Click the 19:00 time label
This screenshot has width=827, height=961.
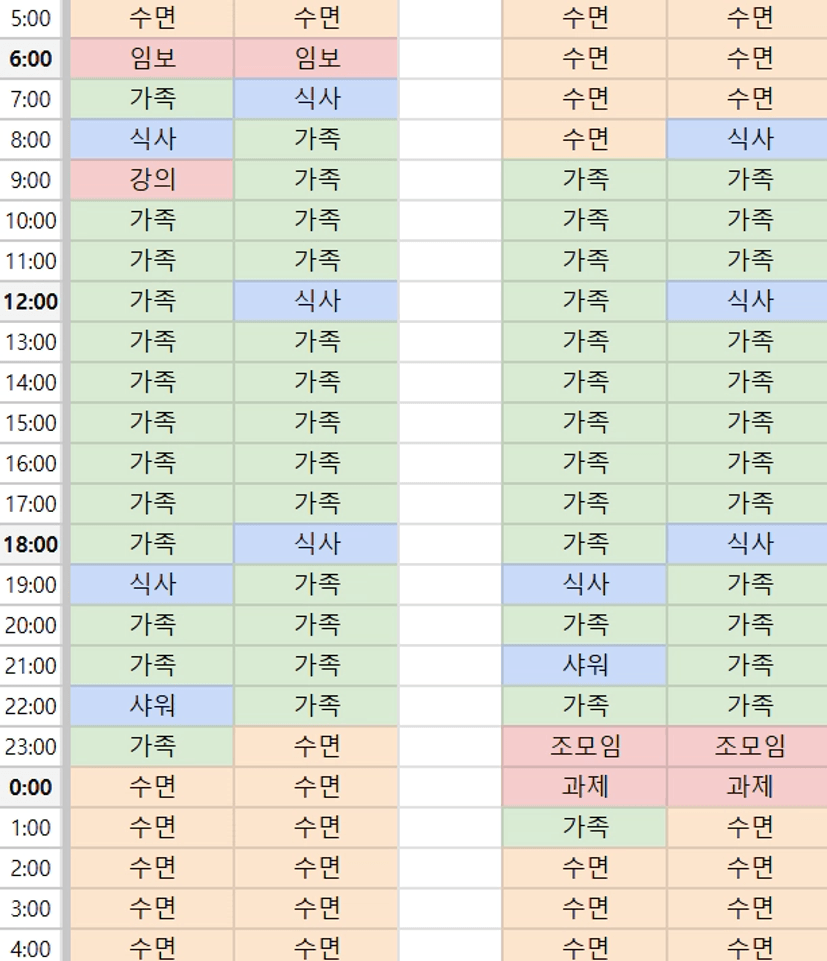[31, 585]
